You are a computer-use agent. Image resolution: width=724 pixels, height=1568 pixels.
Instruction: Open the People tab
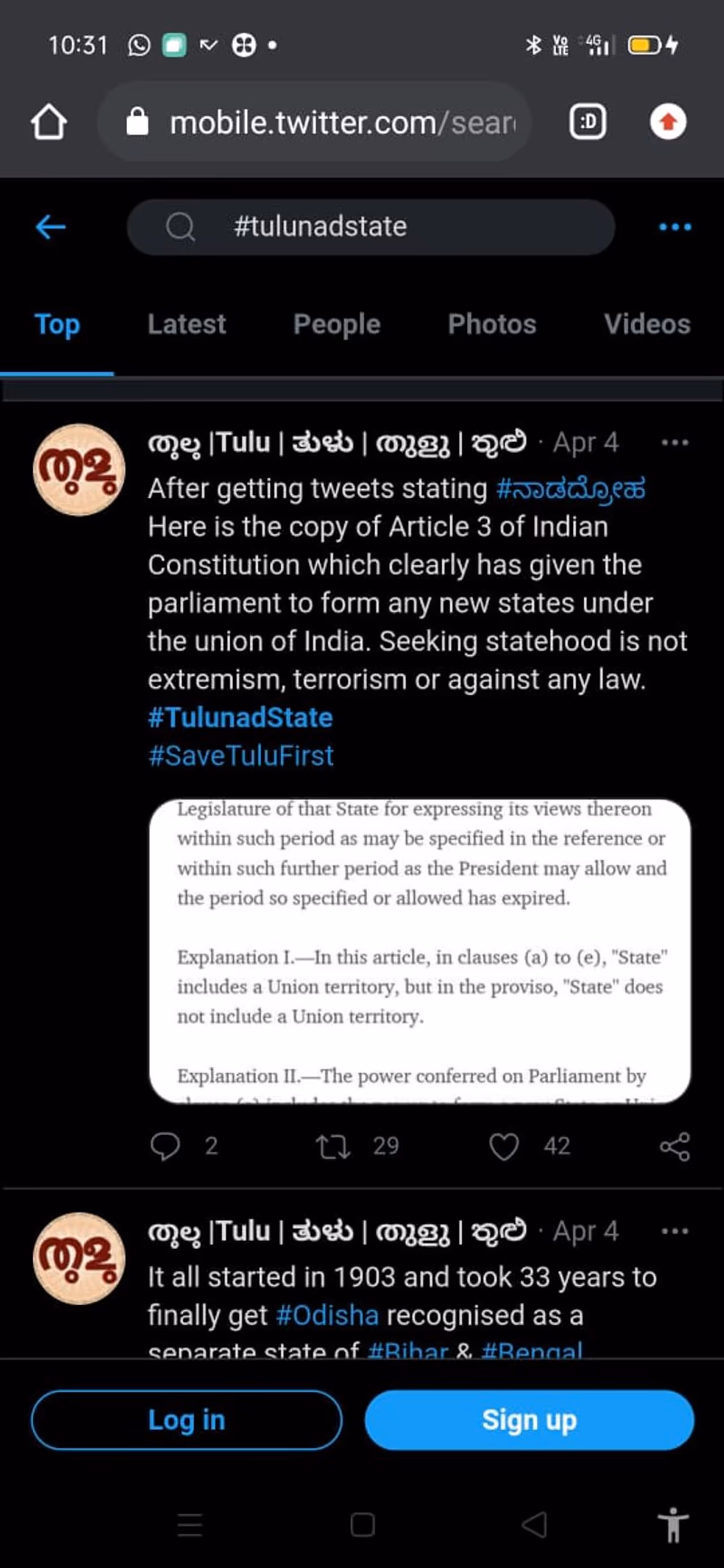click(x=337, y=325)
